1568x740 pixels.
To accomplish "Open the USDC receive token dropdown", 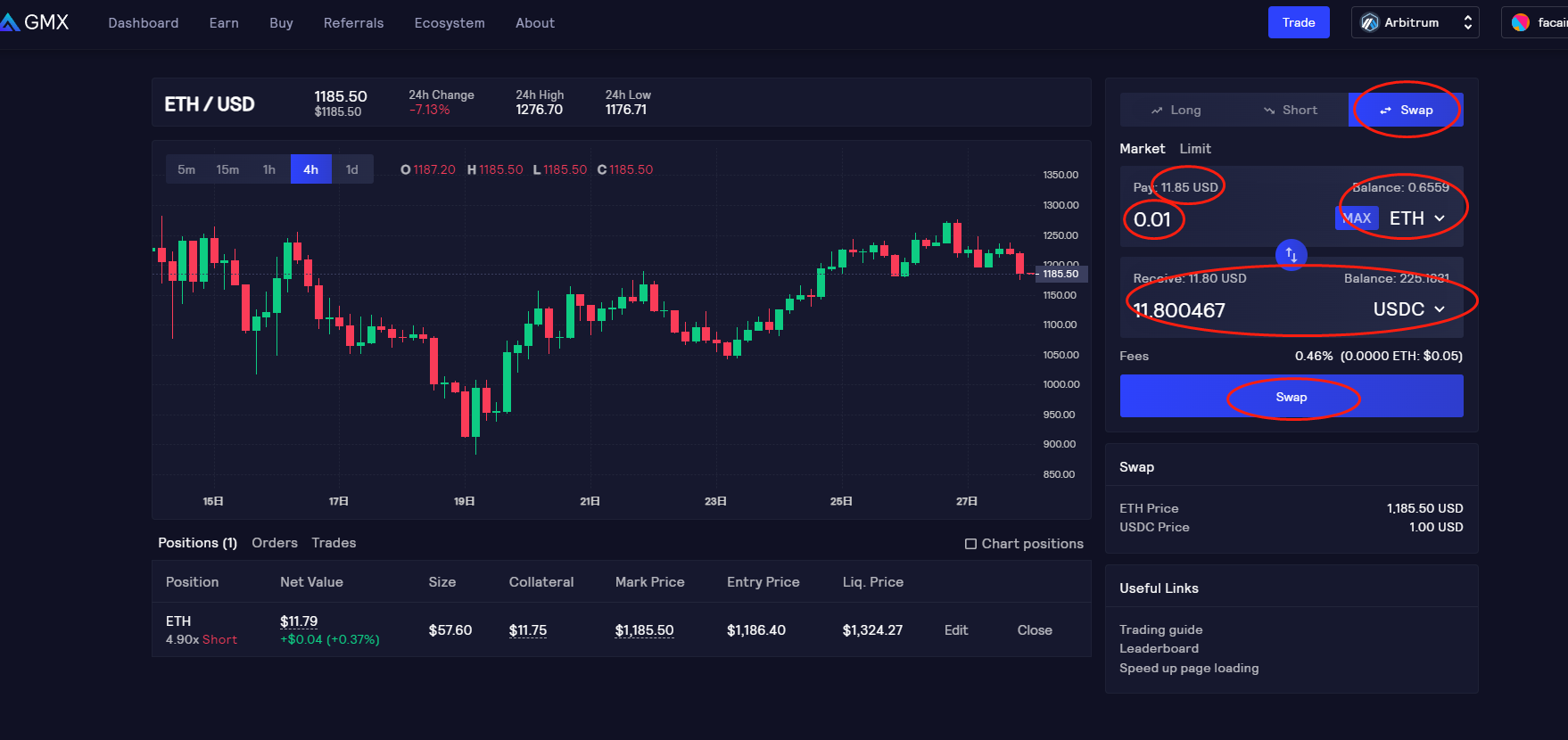I will click(x=1409, y=309).
